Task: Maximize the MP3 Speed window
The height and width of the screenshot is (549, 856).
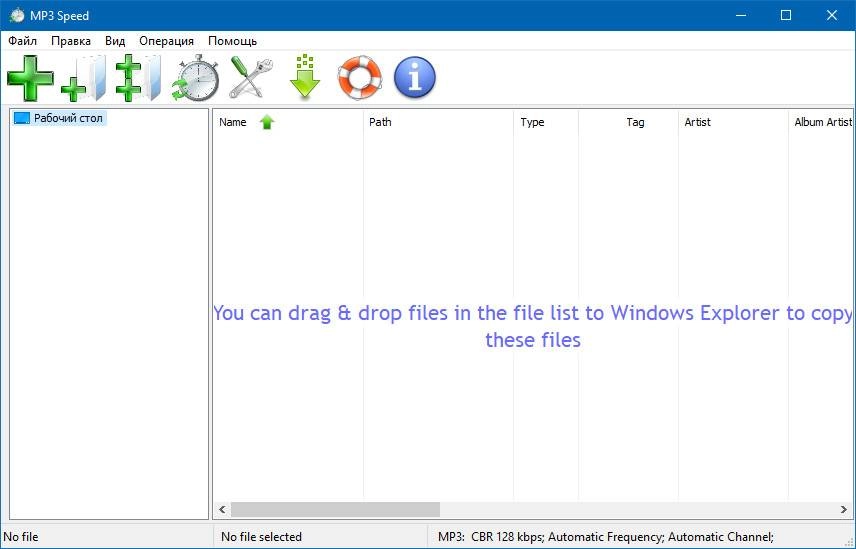Action: point(786,15)
